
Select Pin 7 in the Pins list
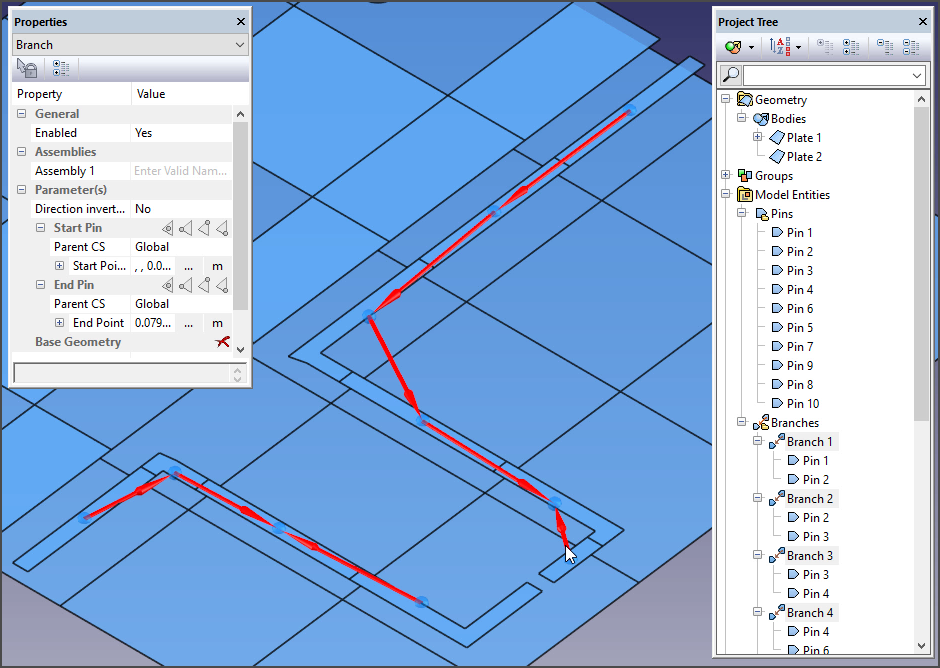pos(799,347)
